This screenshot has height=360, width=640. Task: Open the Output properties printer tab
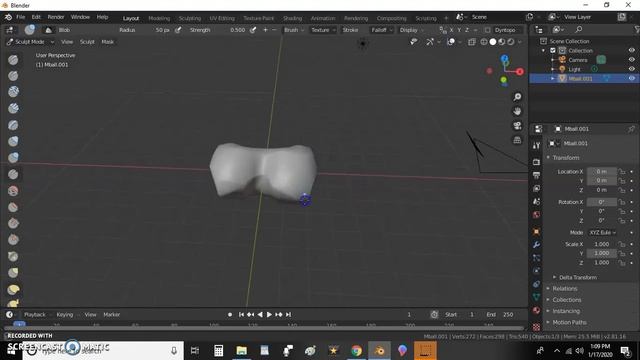[x=536, y=175]
